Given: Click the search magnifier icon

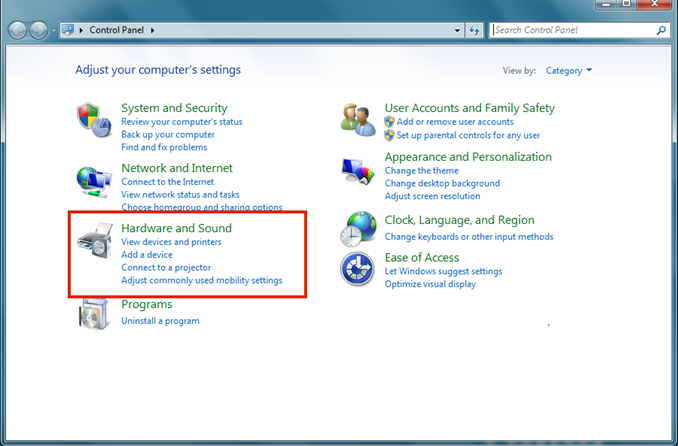Looking at the screenshot, I should coord(661,30).
